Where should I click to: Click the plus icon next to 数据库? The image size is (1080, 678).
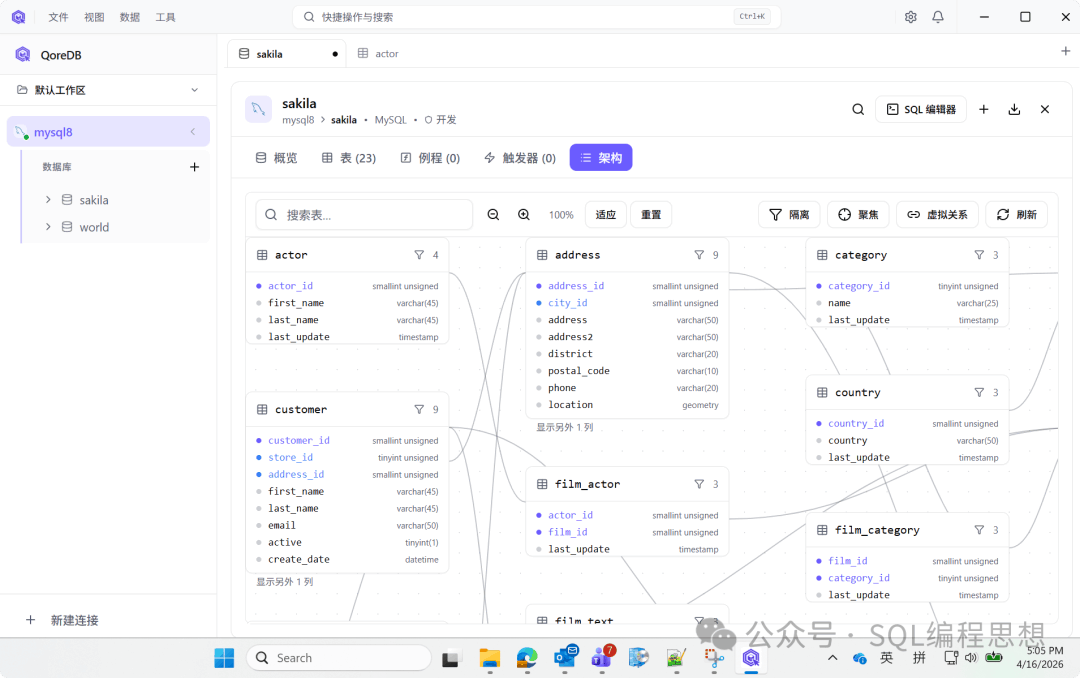pos(194,167)
